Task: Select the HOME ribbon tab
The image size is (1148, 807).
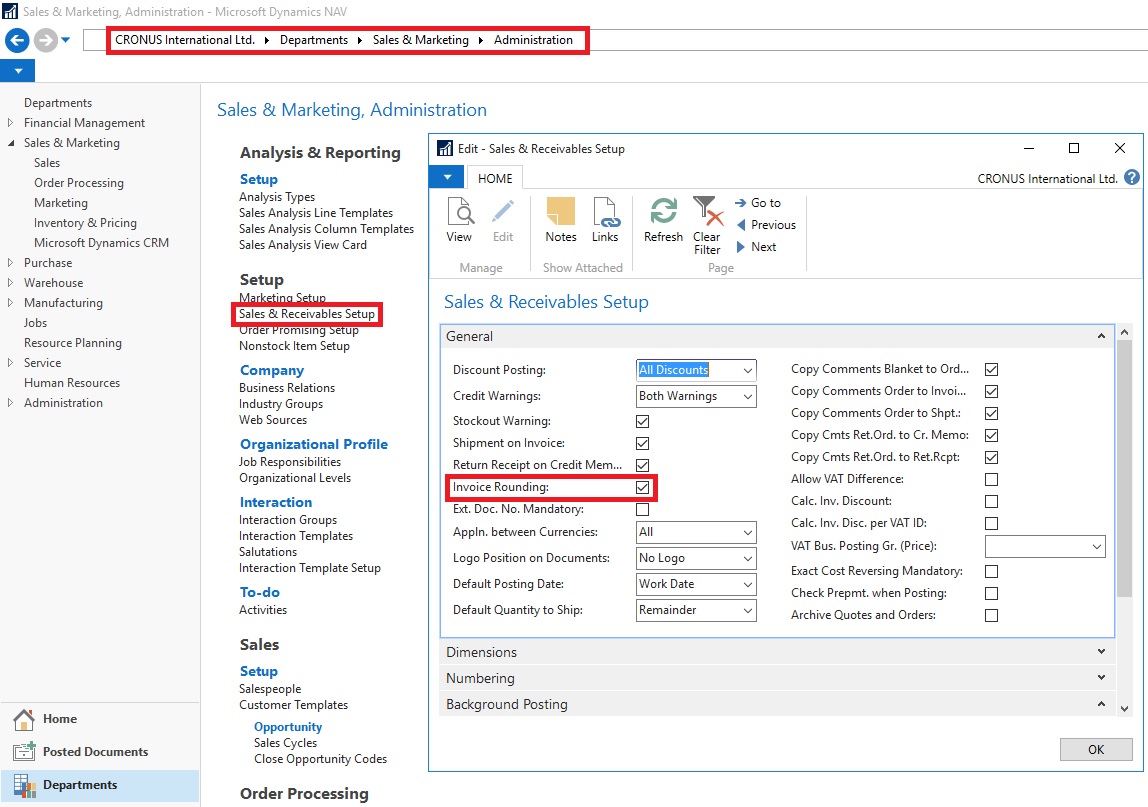Action: pos(495,178)
